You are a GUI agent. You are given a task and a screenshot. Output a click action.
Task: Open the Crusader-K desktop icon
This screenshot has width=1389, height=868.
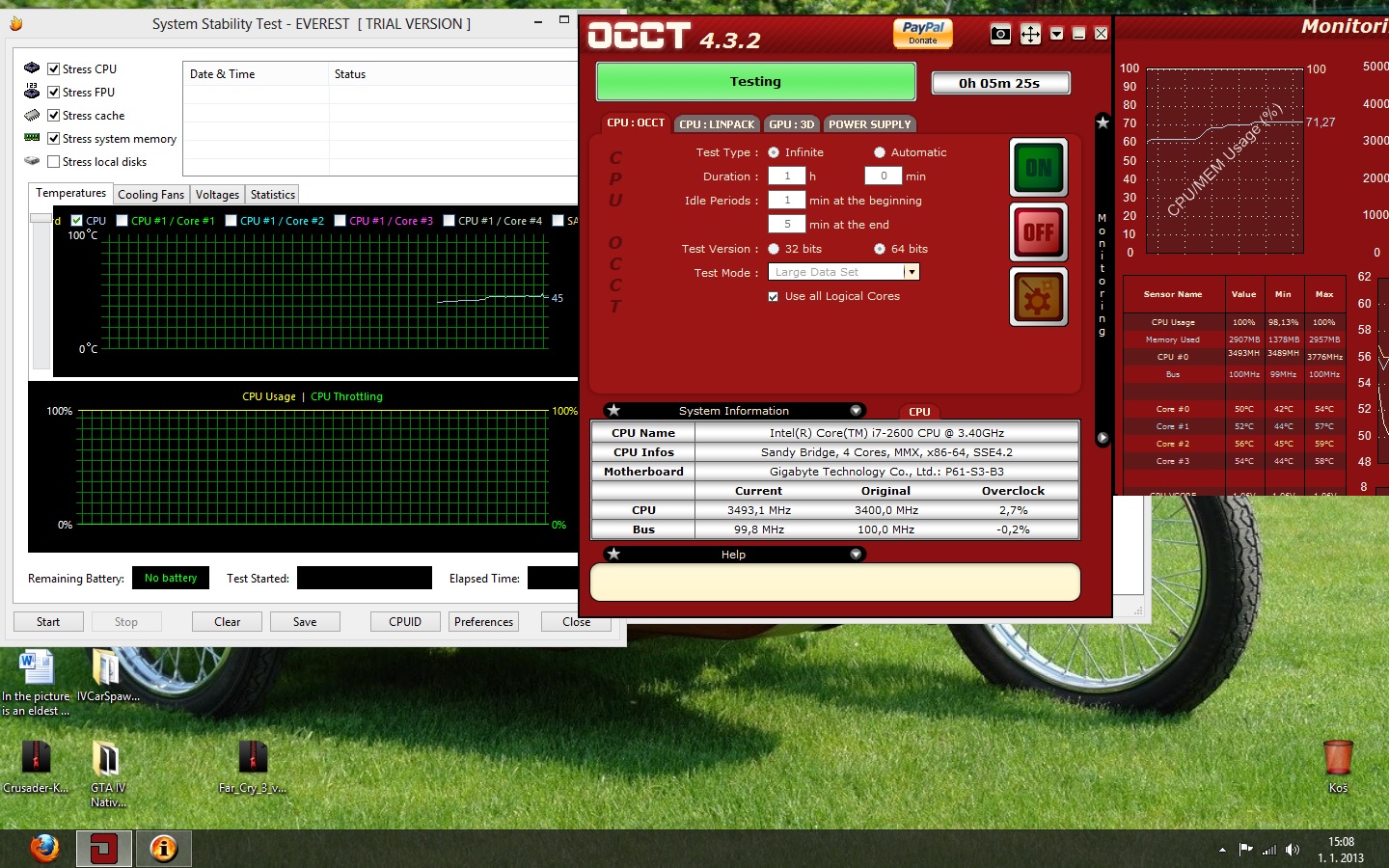point(36,766)
